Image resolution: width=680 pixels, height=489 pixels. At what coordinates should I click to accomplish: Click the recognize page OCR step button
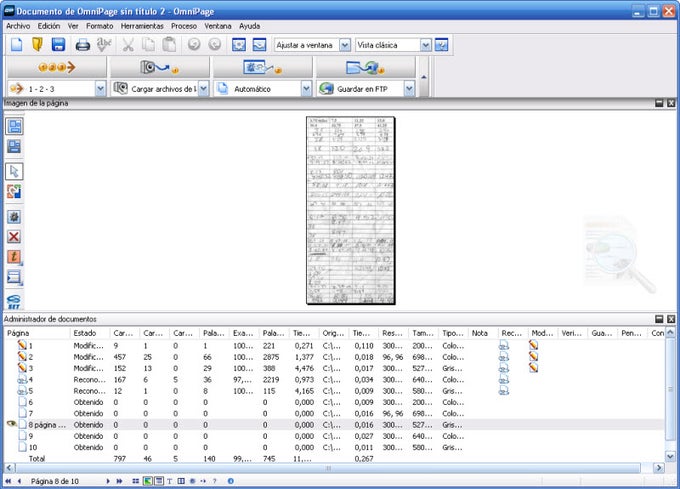pyautogui.click(x=262, y=68)
